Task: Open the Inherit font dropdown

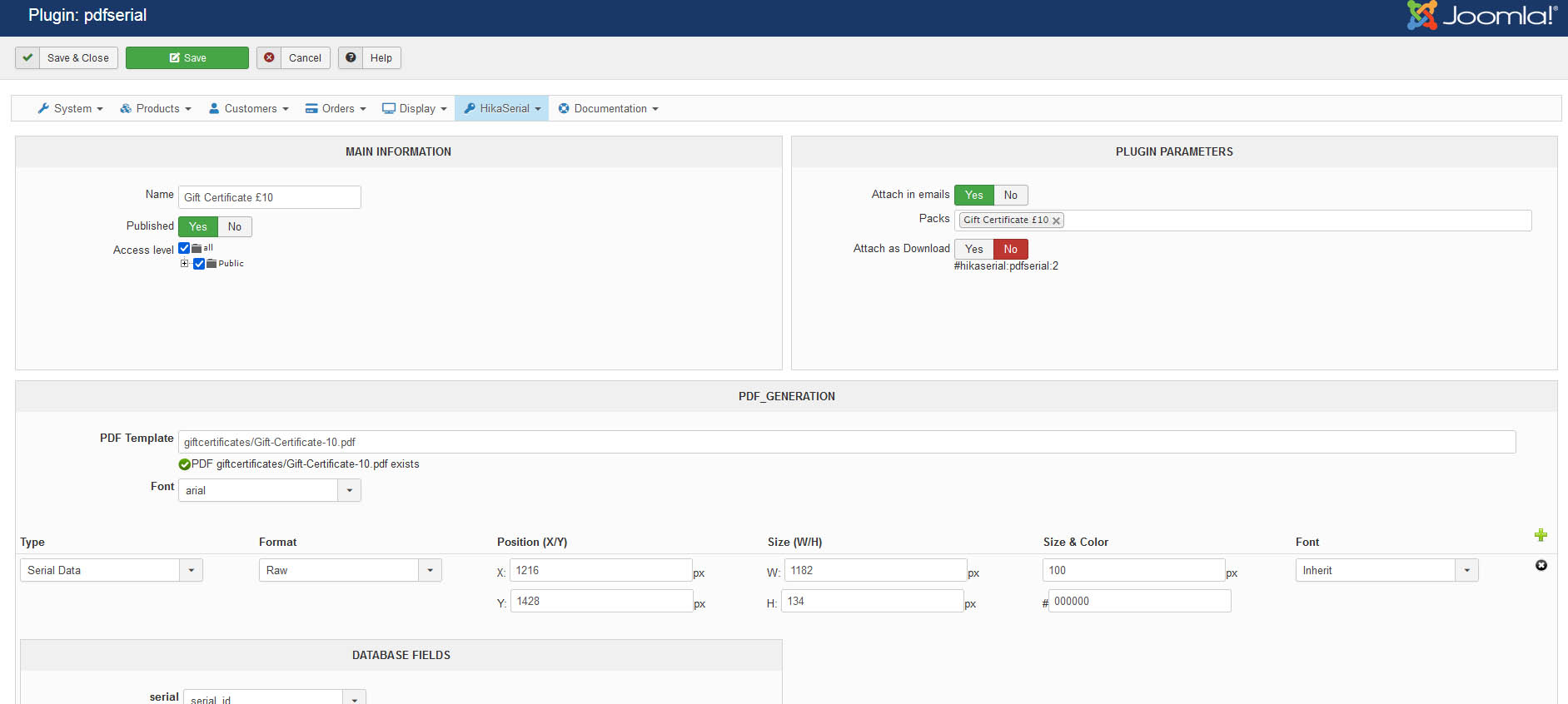Action: pos(1387,570)
